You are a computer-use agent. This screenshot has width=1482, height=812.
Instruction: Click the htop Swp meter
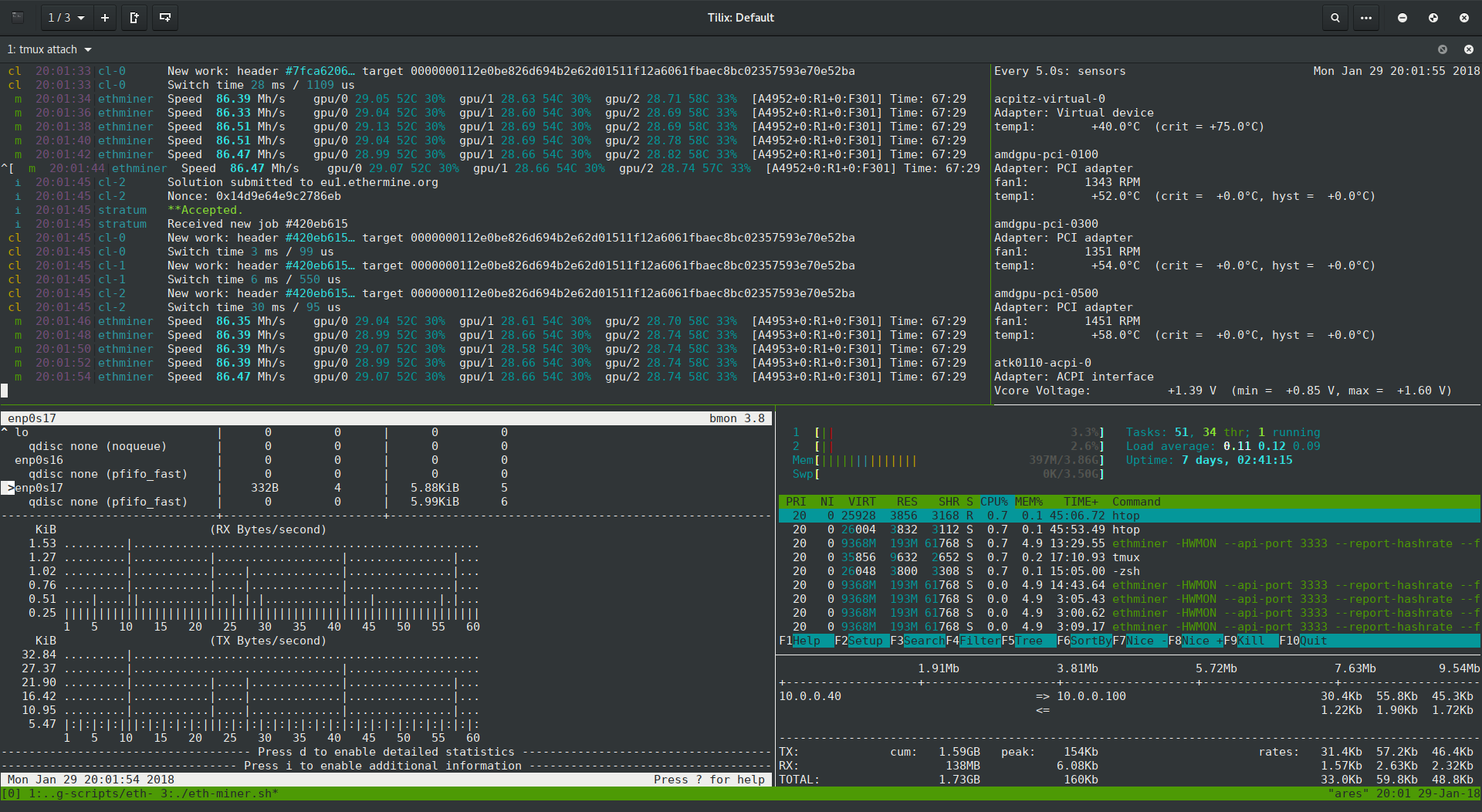click(x=948, y=474)
